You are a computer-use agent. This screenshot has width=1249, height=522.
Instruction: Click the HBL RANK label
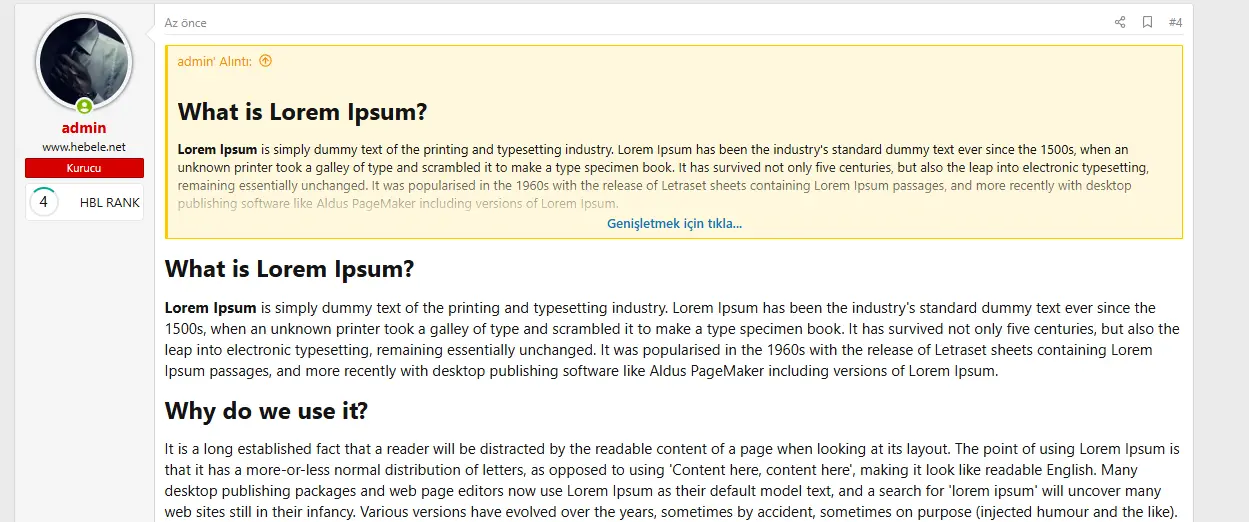point(110,202)
